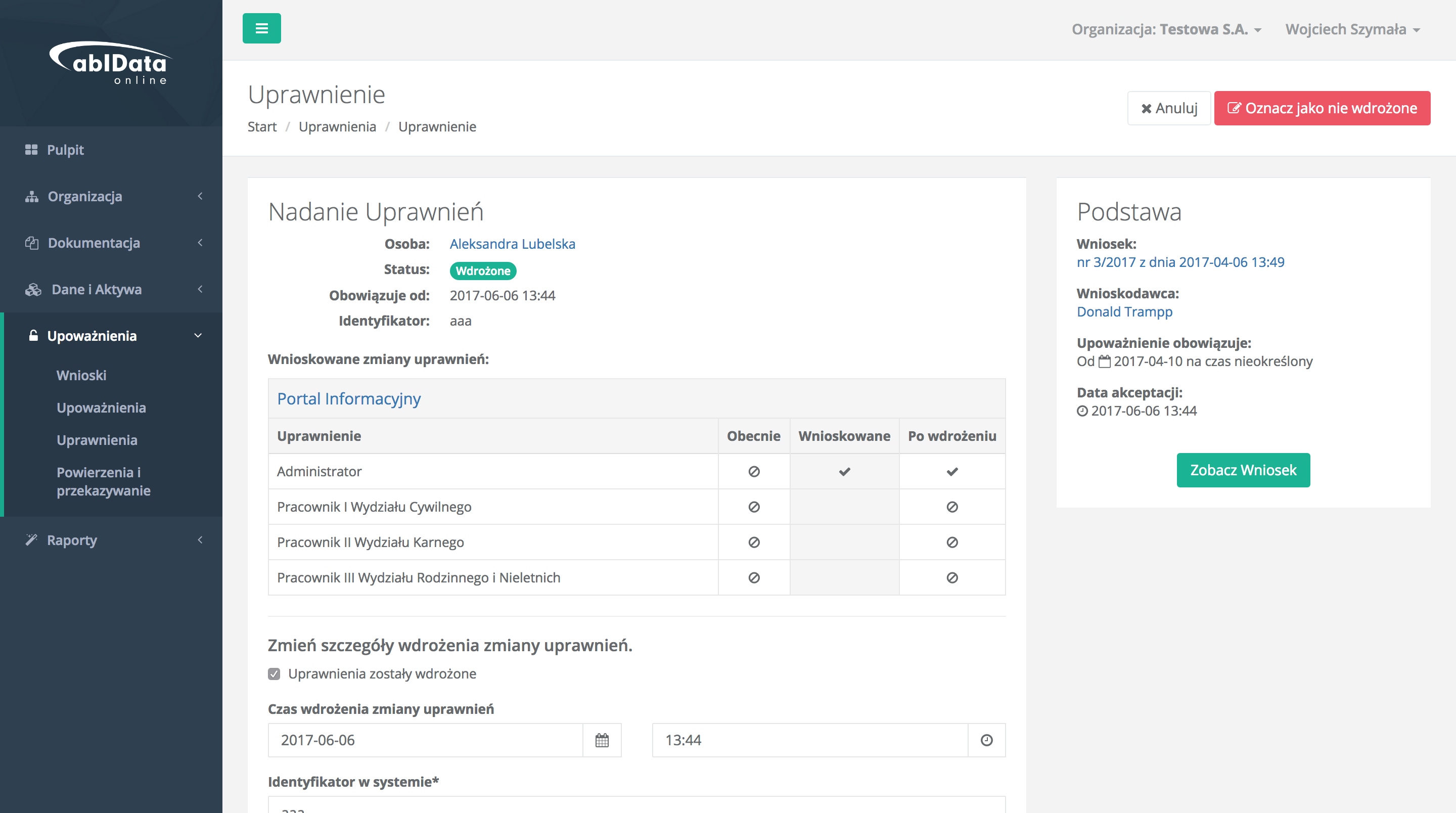The width and height of the screenshot is (1456, 813).
Task: Open Portal Informacyjny link
Action: pyautogui.click(x=349, y=398)
